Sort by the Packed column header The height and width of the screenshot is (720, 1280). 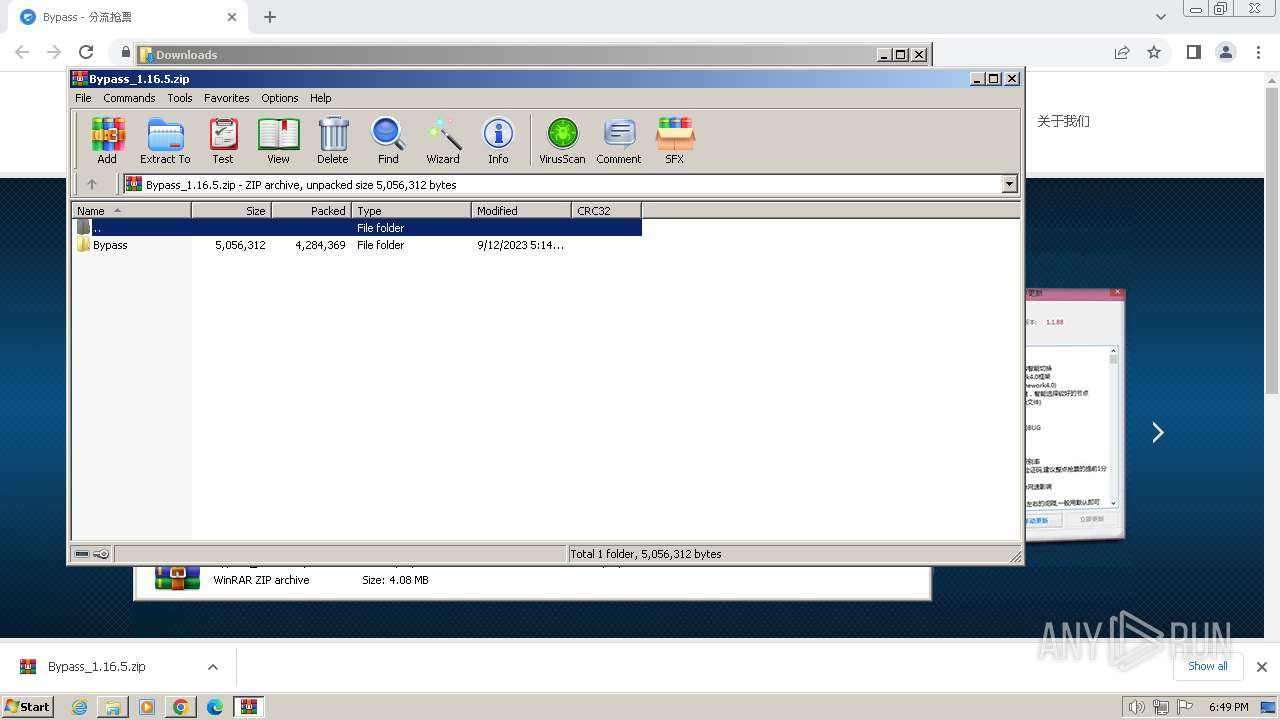click(x=311, y=210)
